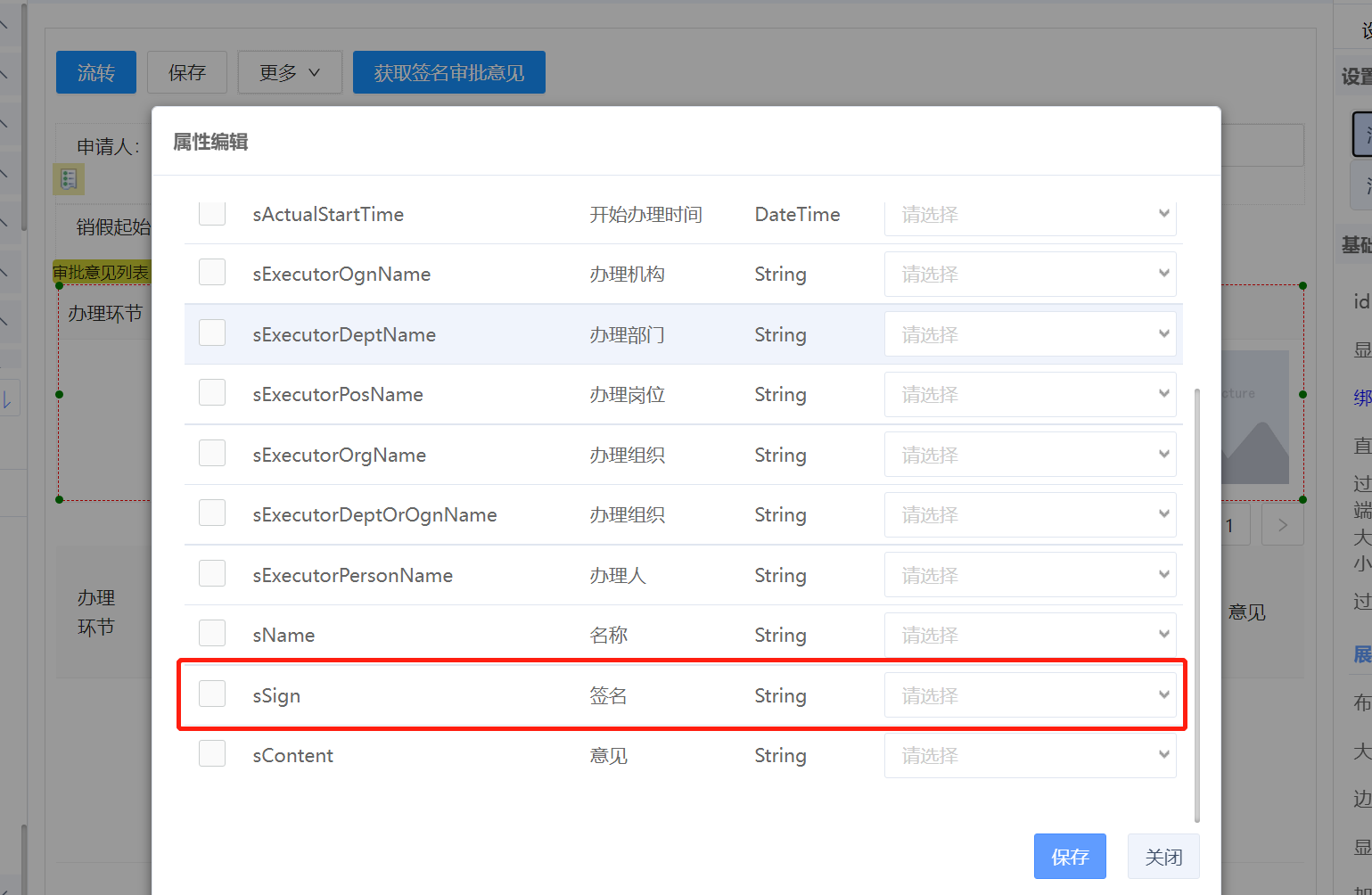
Task: Click the list icon below 申请人 label
Action: [69, 179]
